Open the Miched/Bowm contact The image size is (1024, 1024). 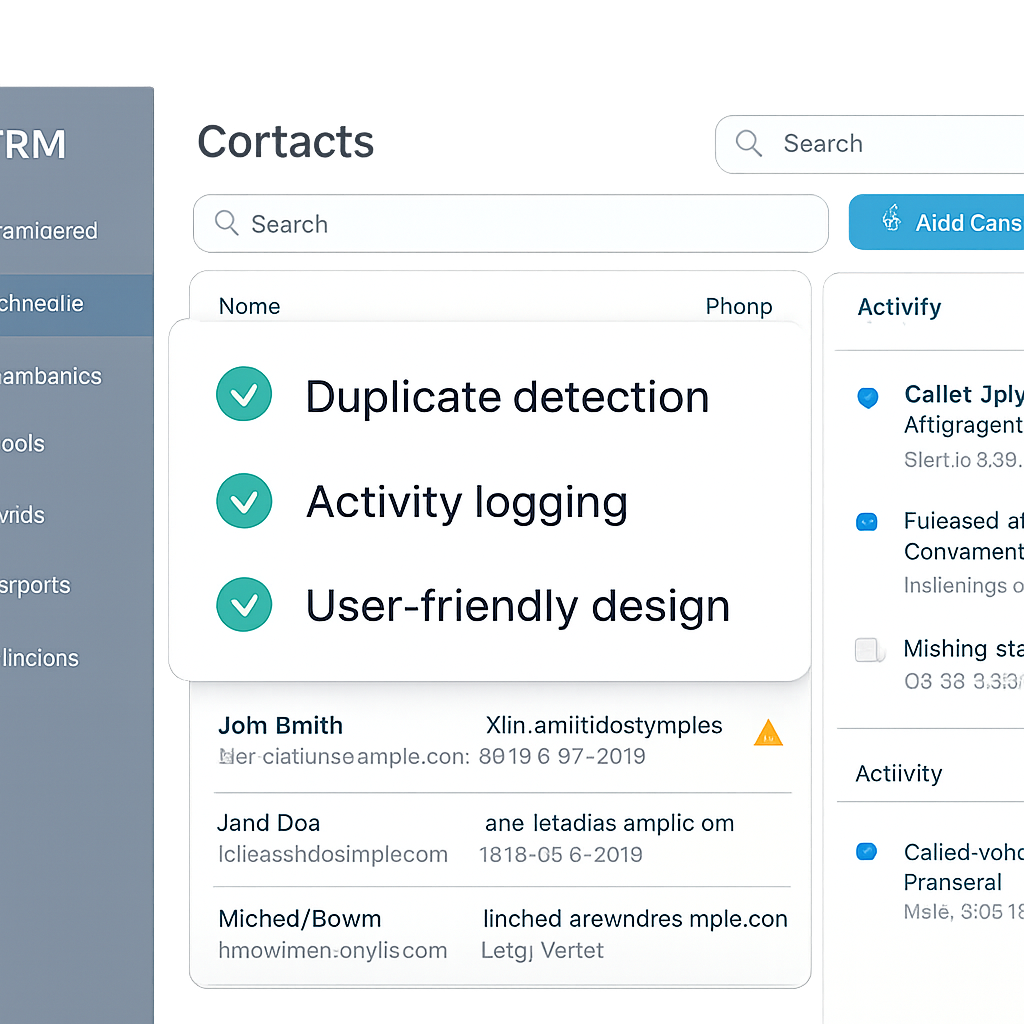coord(300,919)
